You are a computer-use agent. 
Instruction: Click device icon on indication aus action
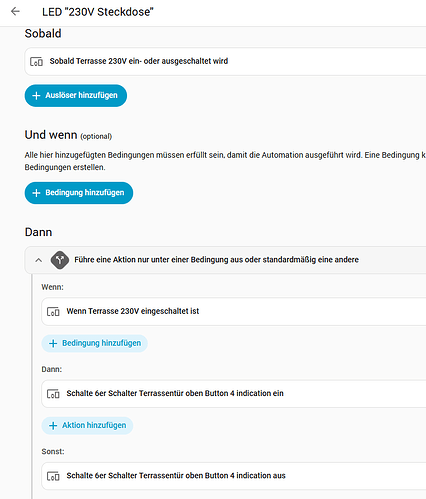pos(53,476)
